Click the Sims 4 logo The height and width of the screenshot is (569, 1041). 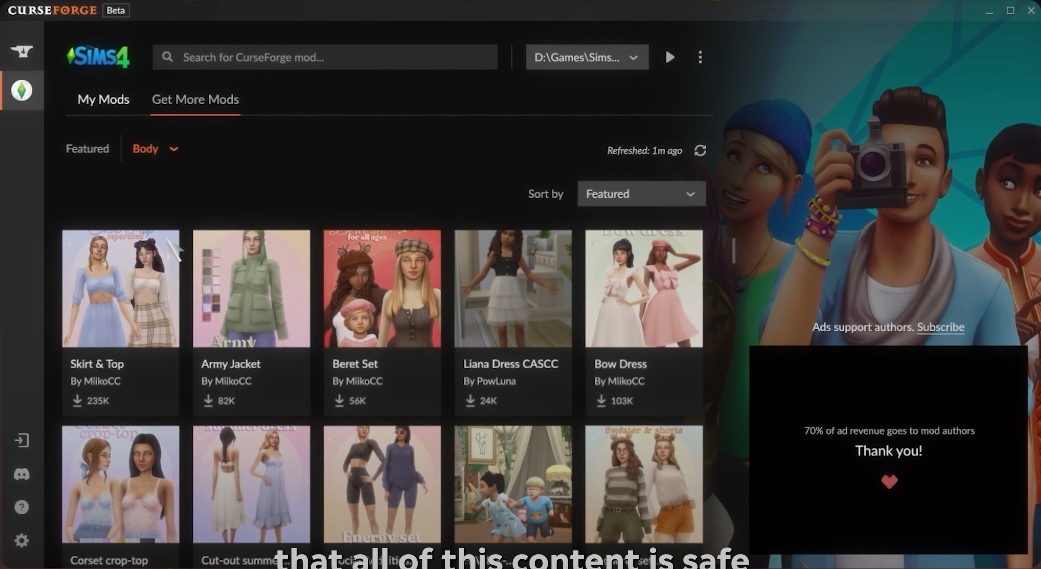pyautogui.click(x=98, y=56)
